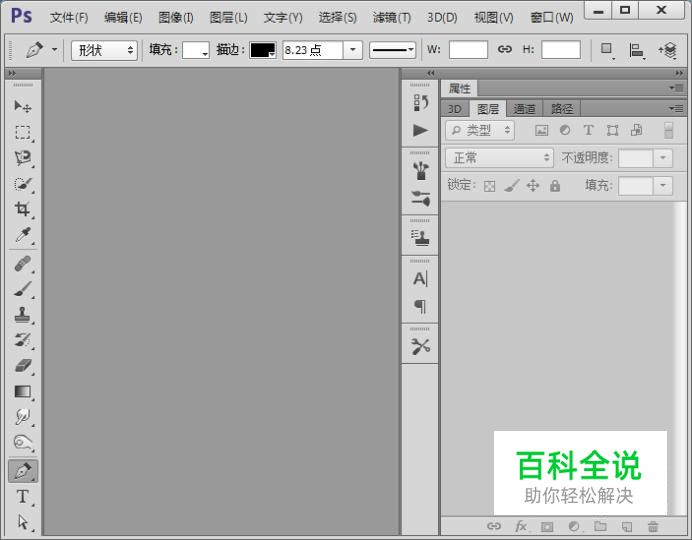The width and height of the screenshot is (692, 540).
Task: Open the Brush Presets panel icon
Action: click(x=420, y=198)
